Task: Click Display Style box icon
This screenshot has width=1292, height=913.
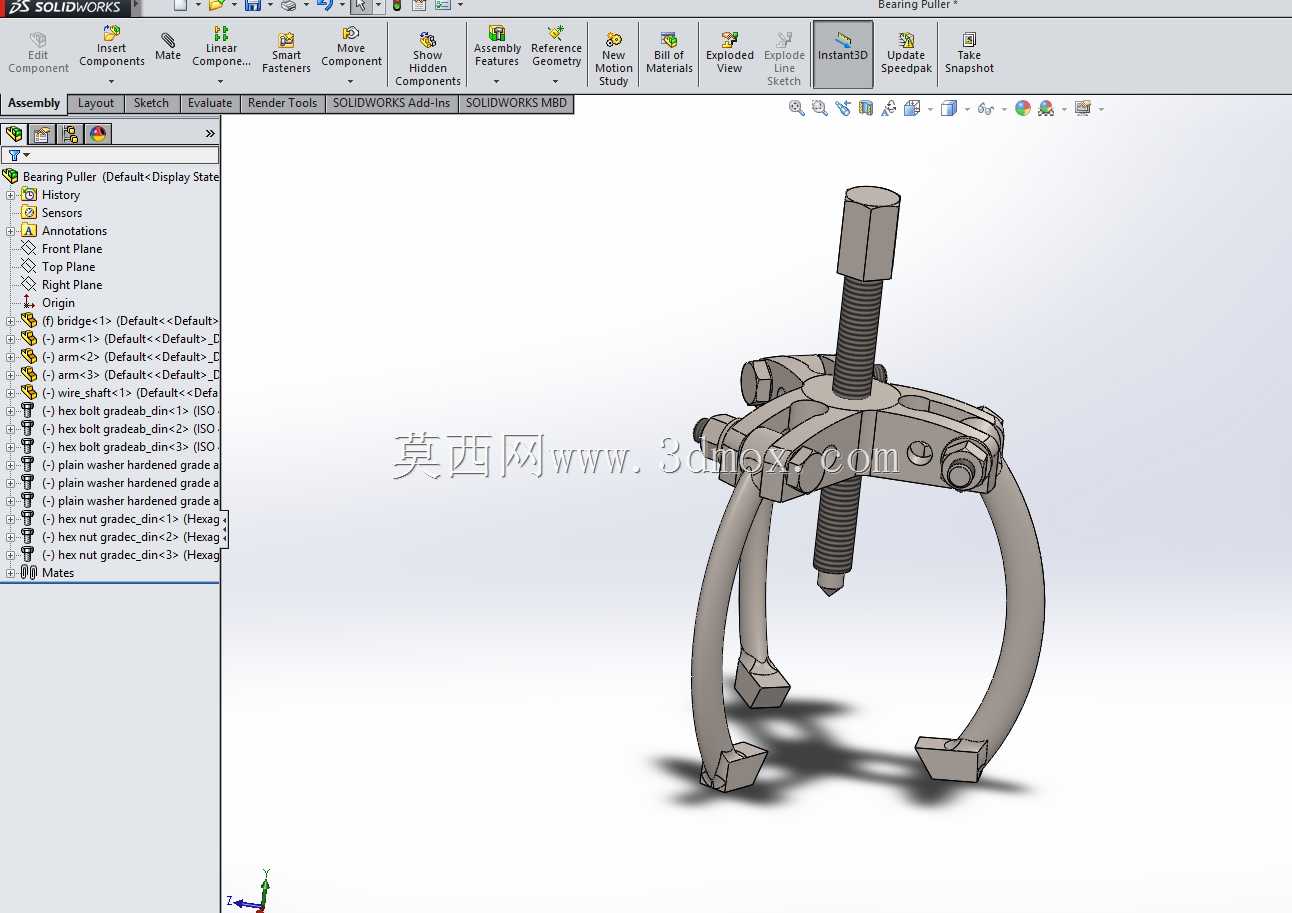Action: tap(949, 108)
